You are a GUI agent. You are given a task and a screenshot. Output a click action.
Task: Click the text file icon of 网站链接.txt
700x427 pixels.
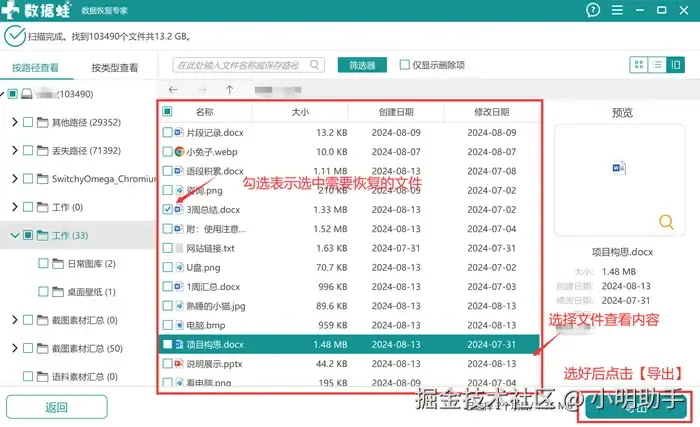[179, 248]
